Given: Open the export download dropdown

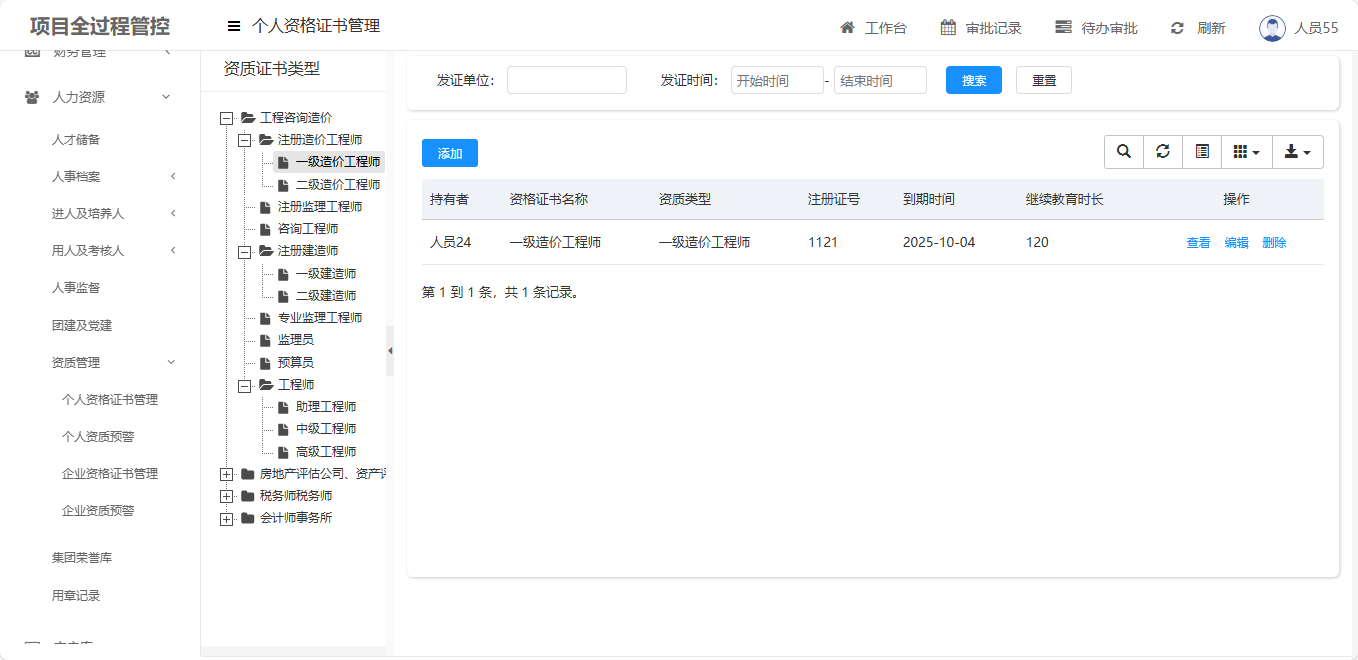Looking at the screenshot, I should (1297, 152).
